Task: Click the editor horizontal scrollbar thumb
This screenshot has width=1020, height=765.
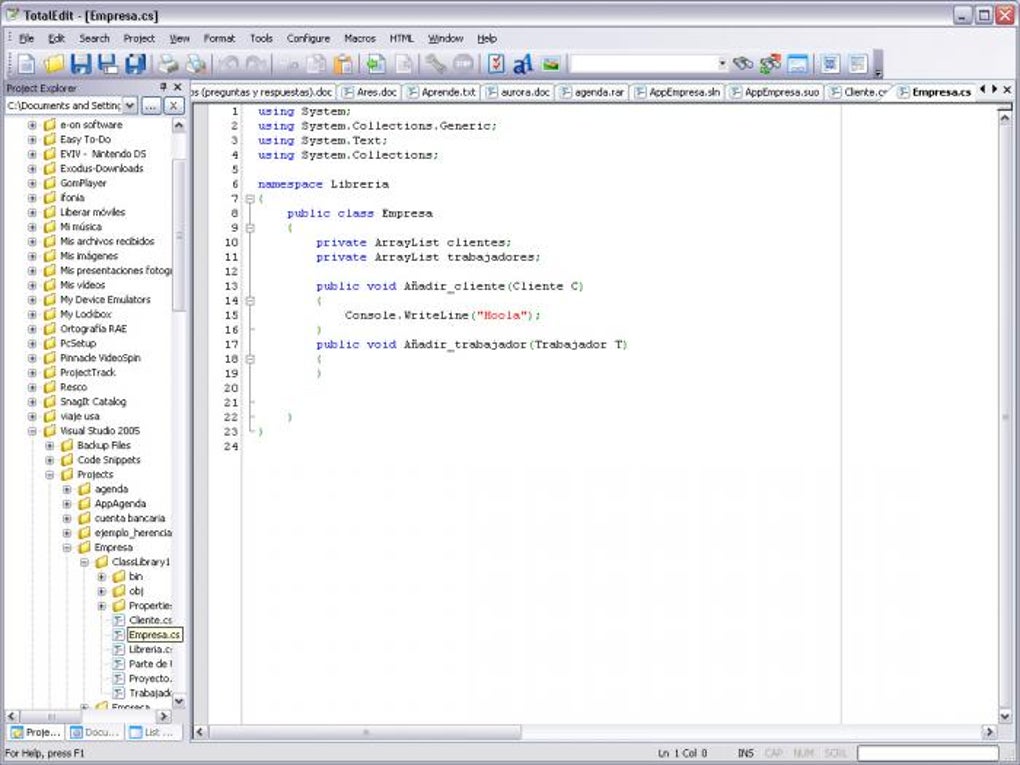Action: [x=365, y=732]
